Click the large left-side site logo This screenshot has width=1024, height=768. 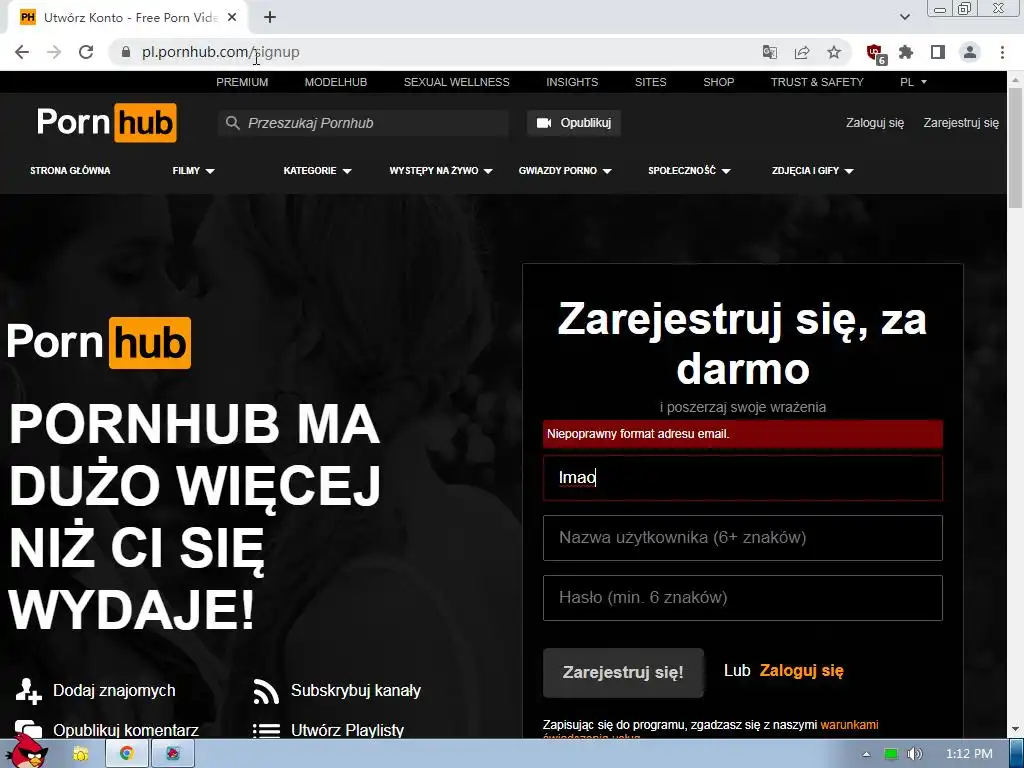[99, 342]
